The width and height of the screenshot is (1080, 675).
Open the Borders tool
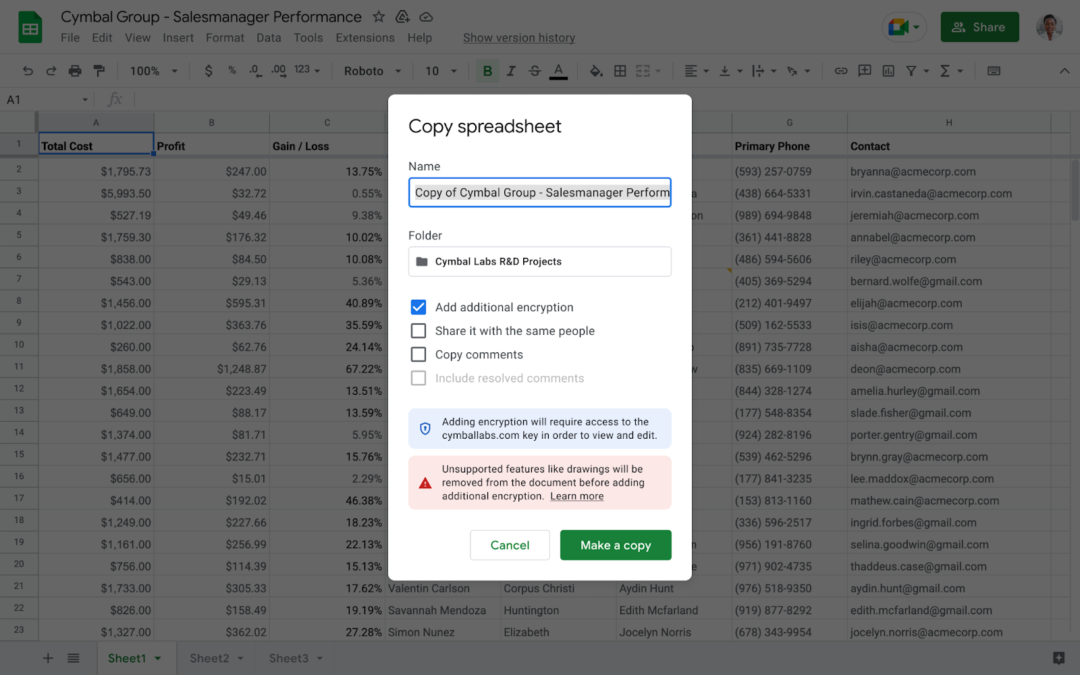tap(620, 71)
